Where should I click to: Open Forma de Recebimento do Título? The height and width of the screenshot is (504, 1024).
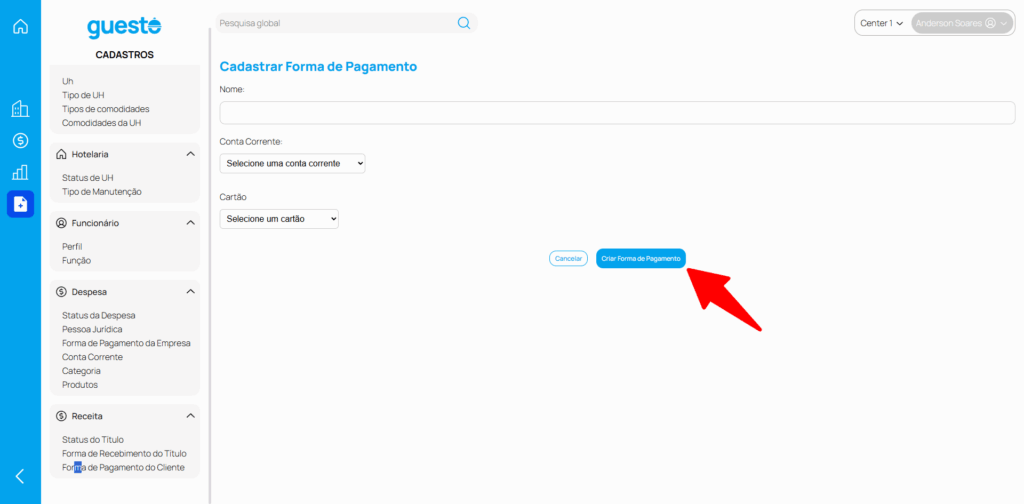124,454
